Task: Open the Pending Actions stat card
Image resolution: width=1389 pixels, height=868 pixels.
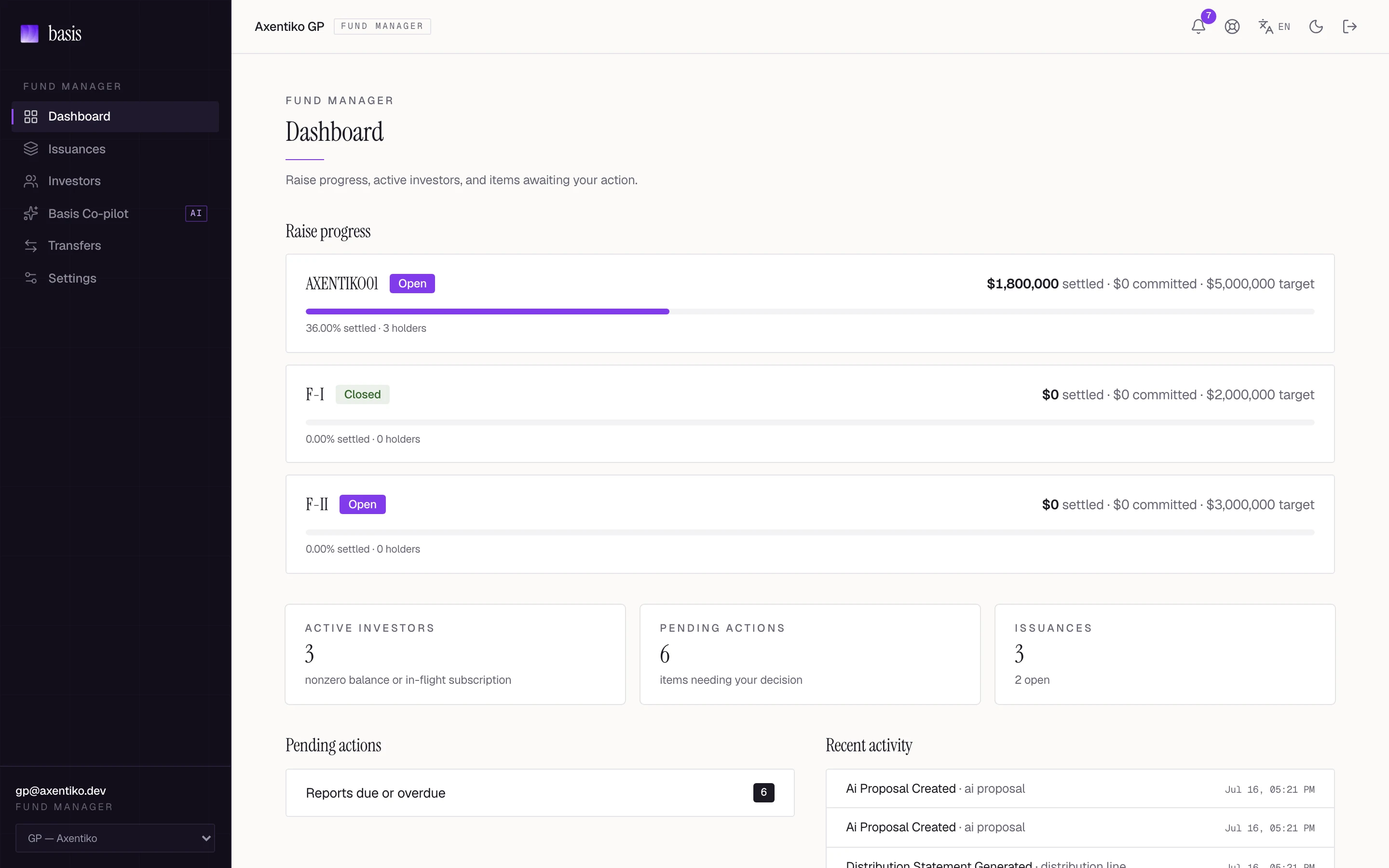Action: click(810, 654)
